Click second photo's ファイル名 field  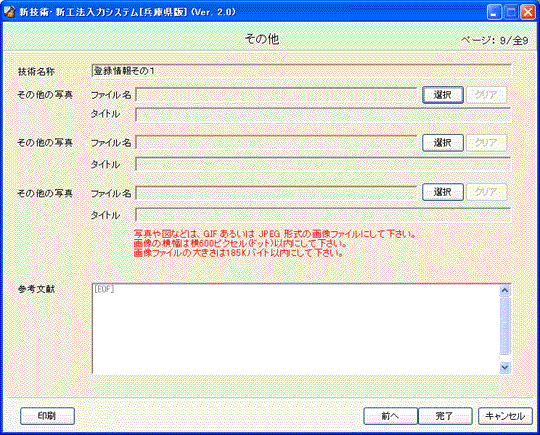point(276,143)
